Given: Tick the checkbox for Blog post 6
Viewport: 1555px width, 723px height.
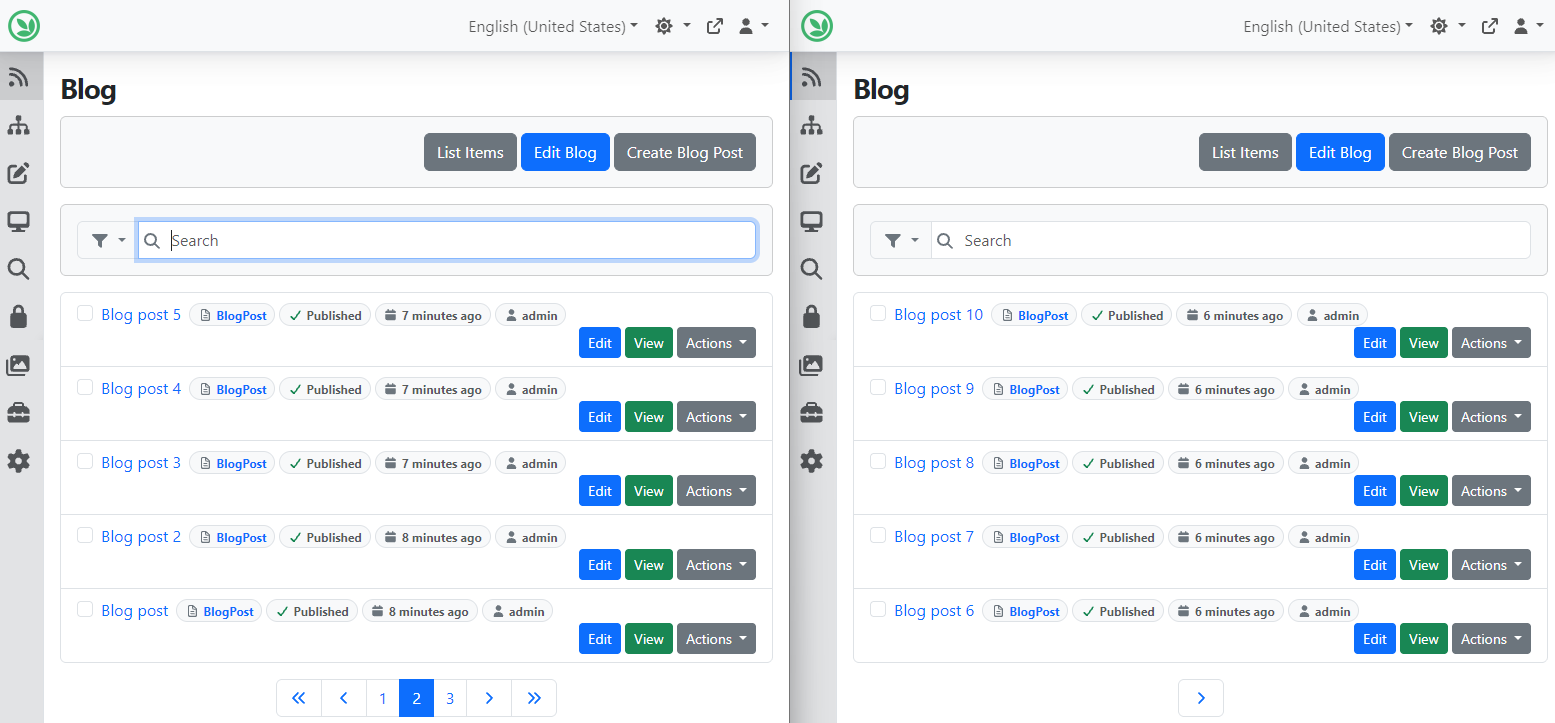Looking at the screenshot, I should [878, 609].
